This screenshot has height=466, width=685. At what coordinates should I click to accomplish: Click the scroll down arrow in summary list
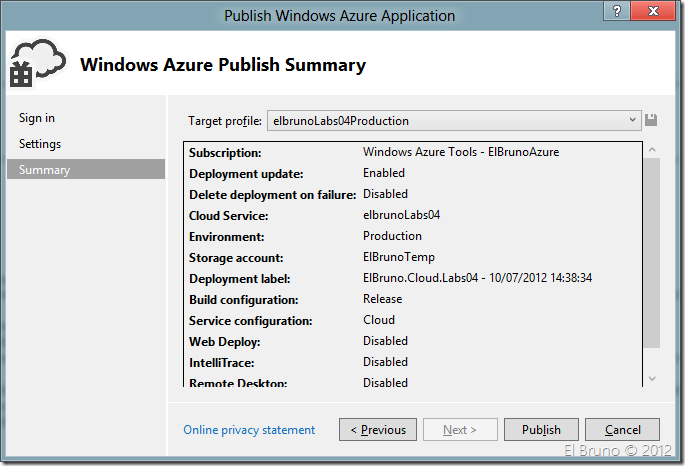pos(652,379)
